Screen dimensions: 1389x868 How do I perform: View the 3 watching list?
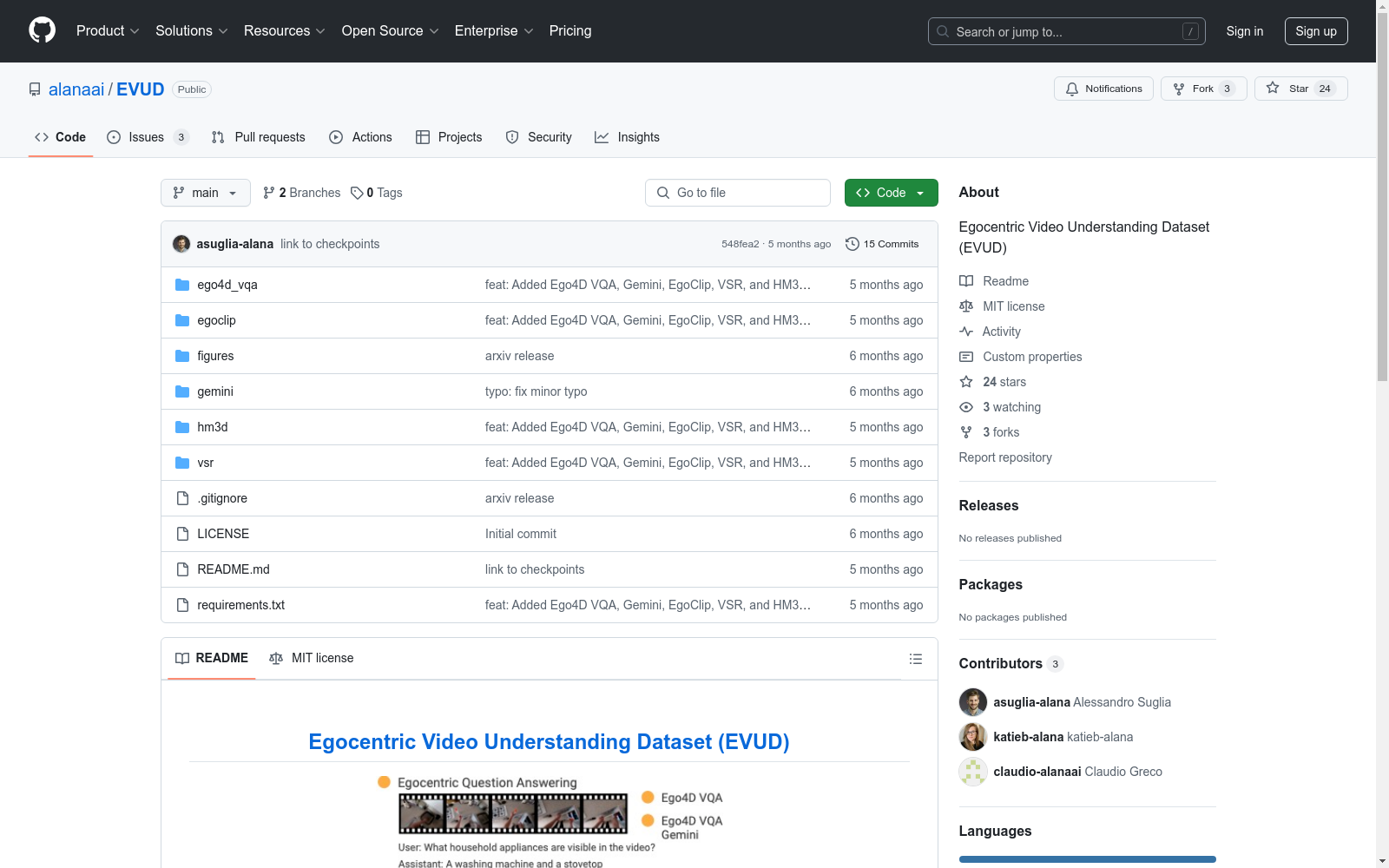pyautogui.click(x=1000, y=407)
